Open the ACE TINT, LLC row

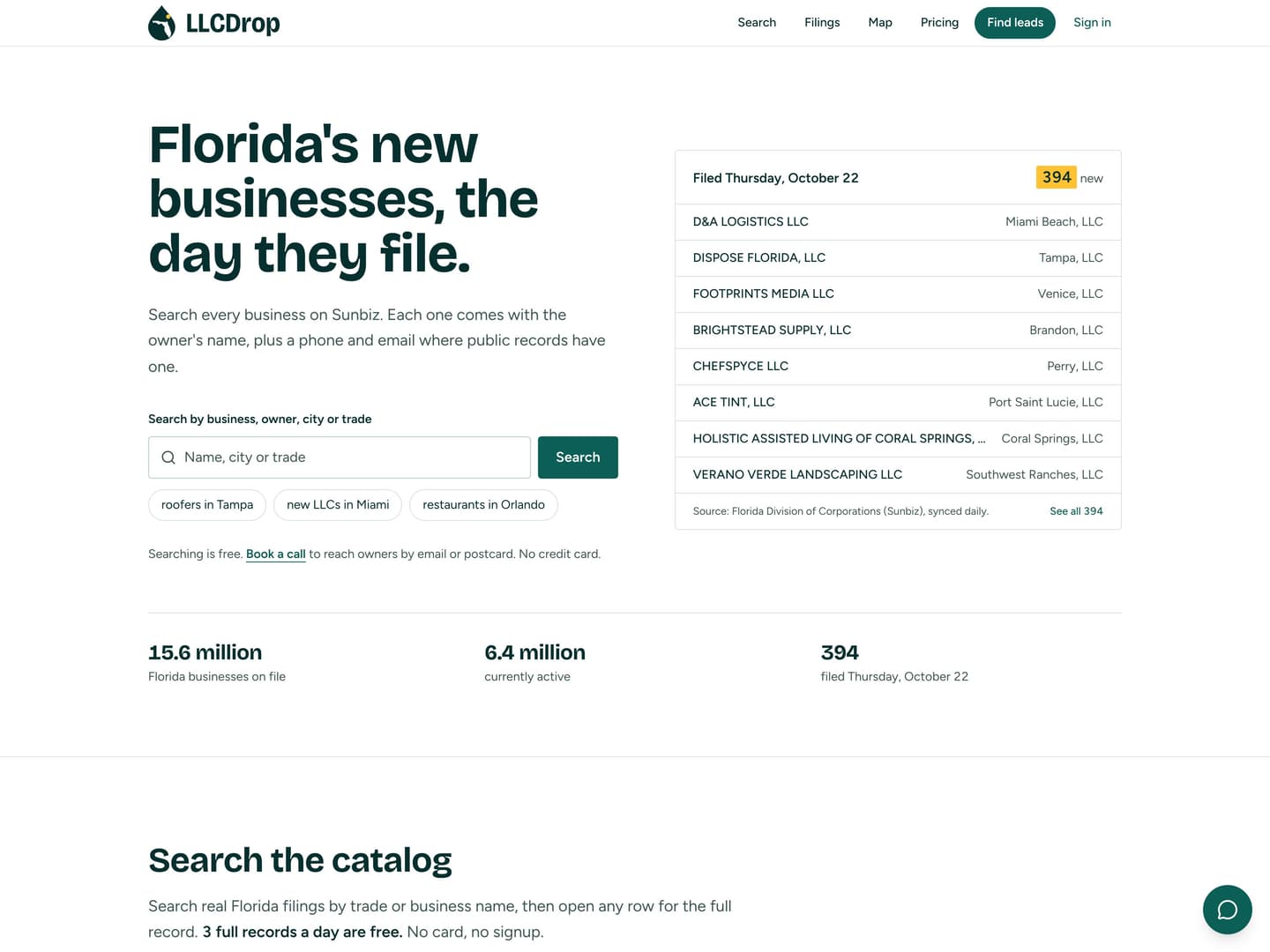[x=898, y=403]
